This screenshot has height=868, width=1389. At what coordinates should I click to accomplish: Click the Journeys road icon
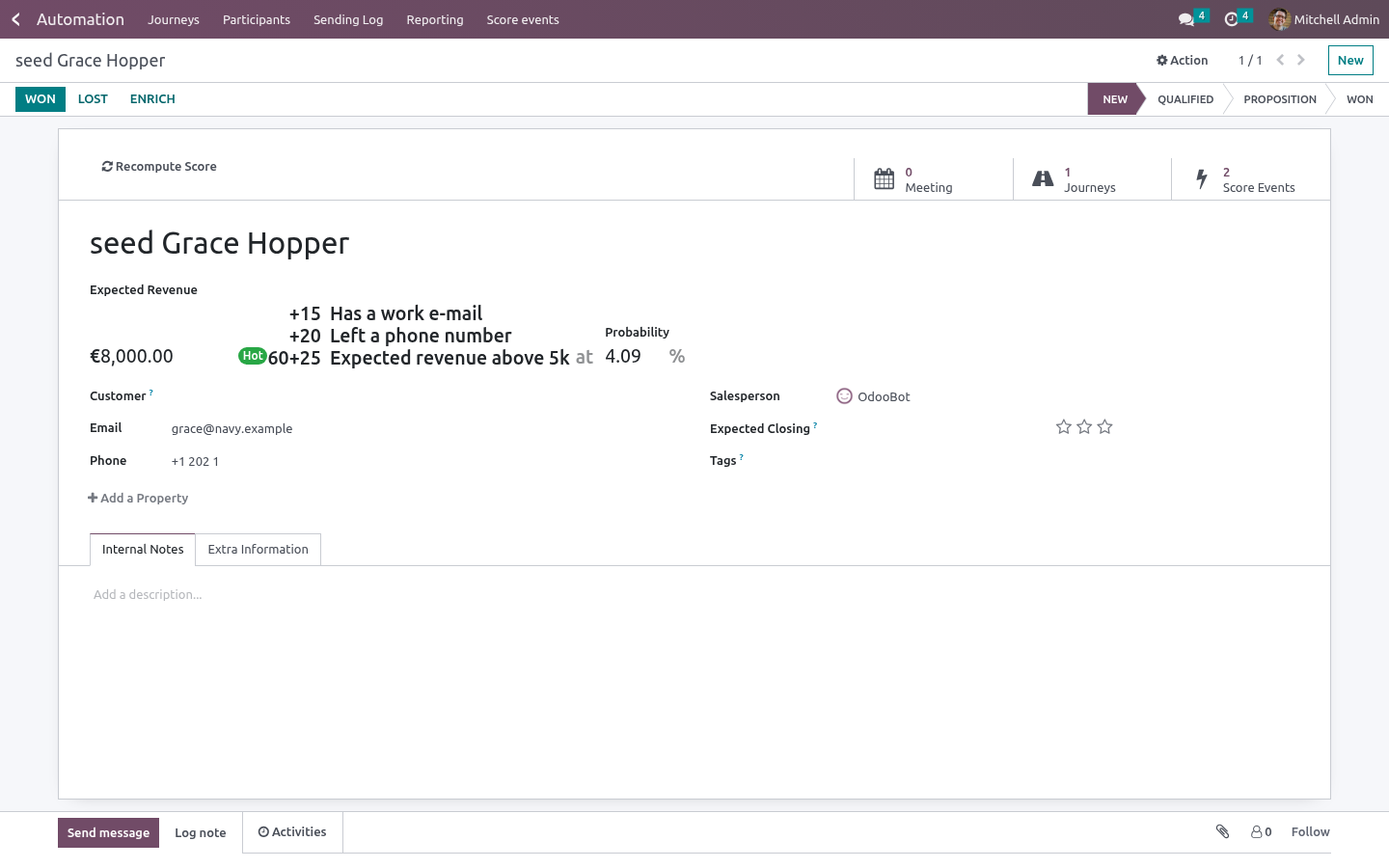1043,179
